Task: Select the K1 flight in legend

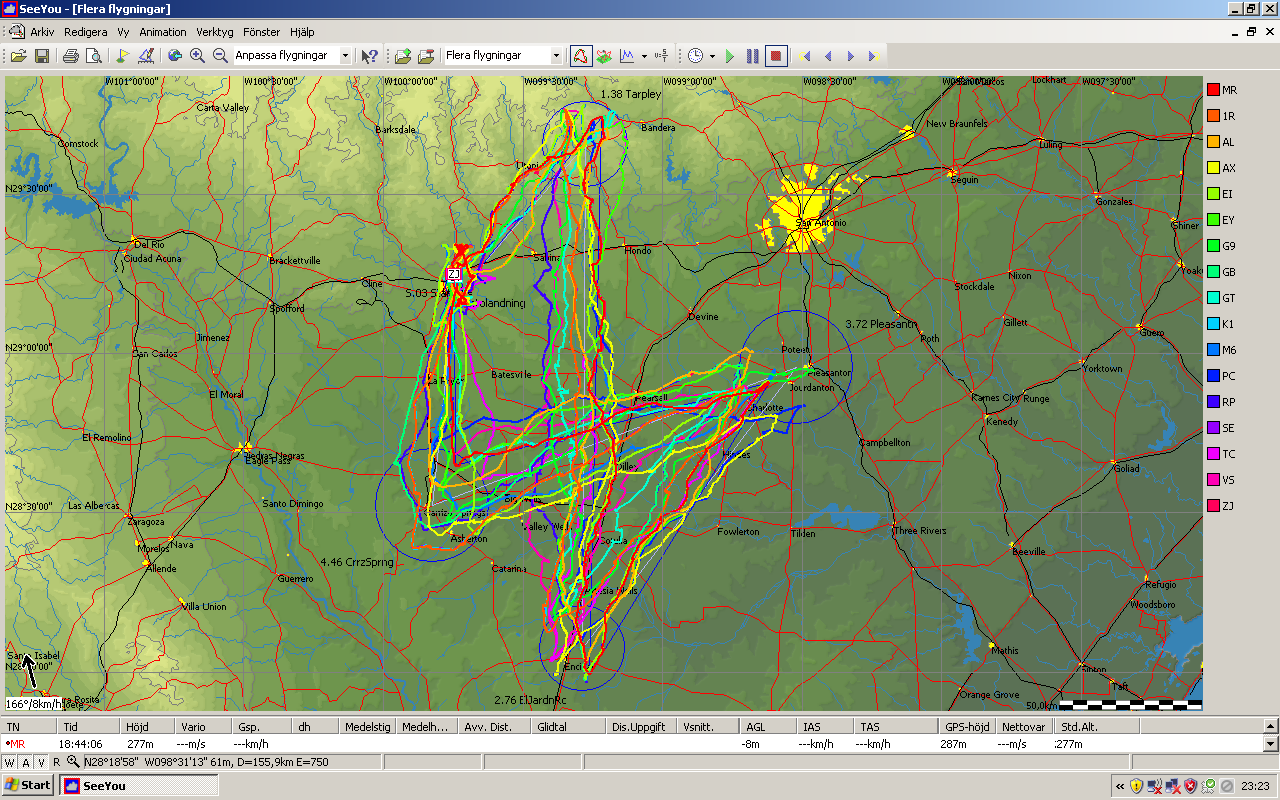Action: (1222, 324)
